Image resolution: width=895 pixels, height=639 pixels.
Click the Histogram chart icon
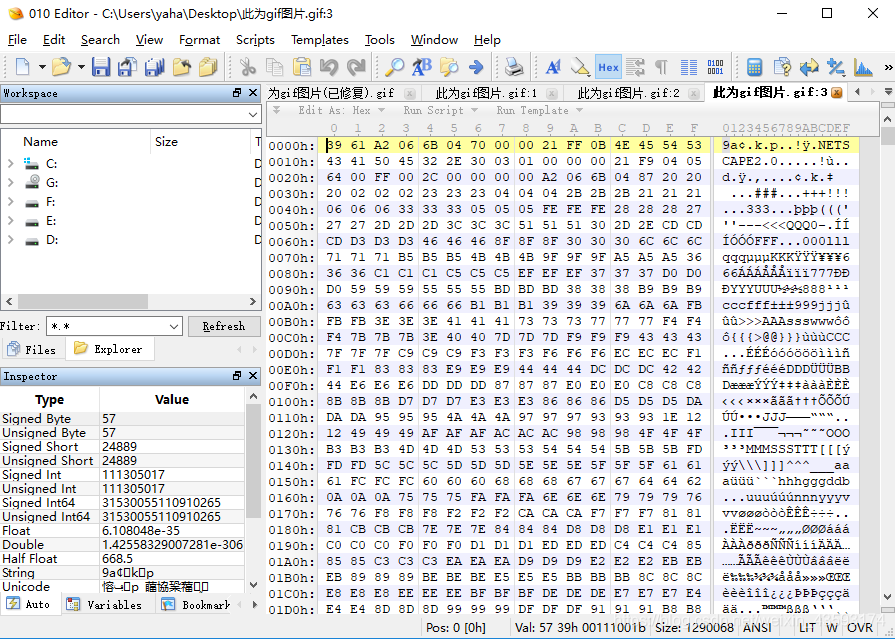point(863,67)
